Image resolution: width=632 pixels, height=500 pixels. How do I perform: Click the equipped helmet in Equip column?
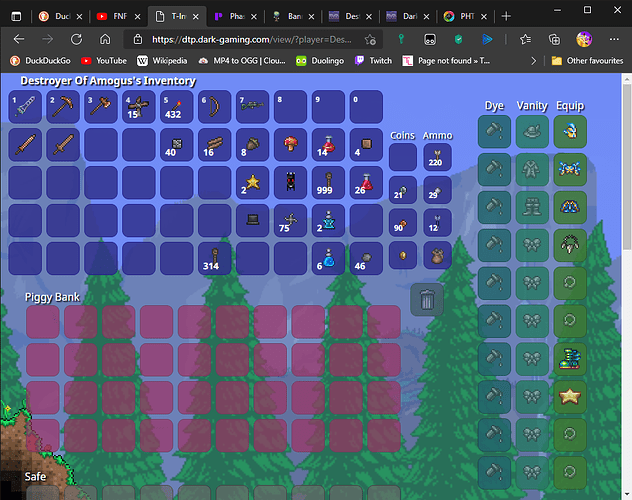[x=570, y=132]
